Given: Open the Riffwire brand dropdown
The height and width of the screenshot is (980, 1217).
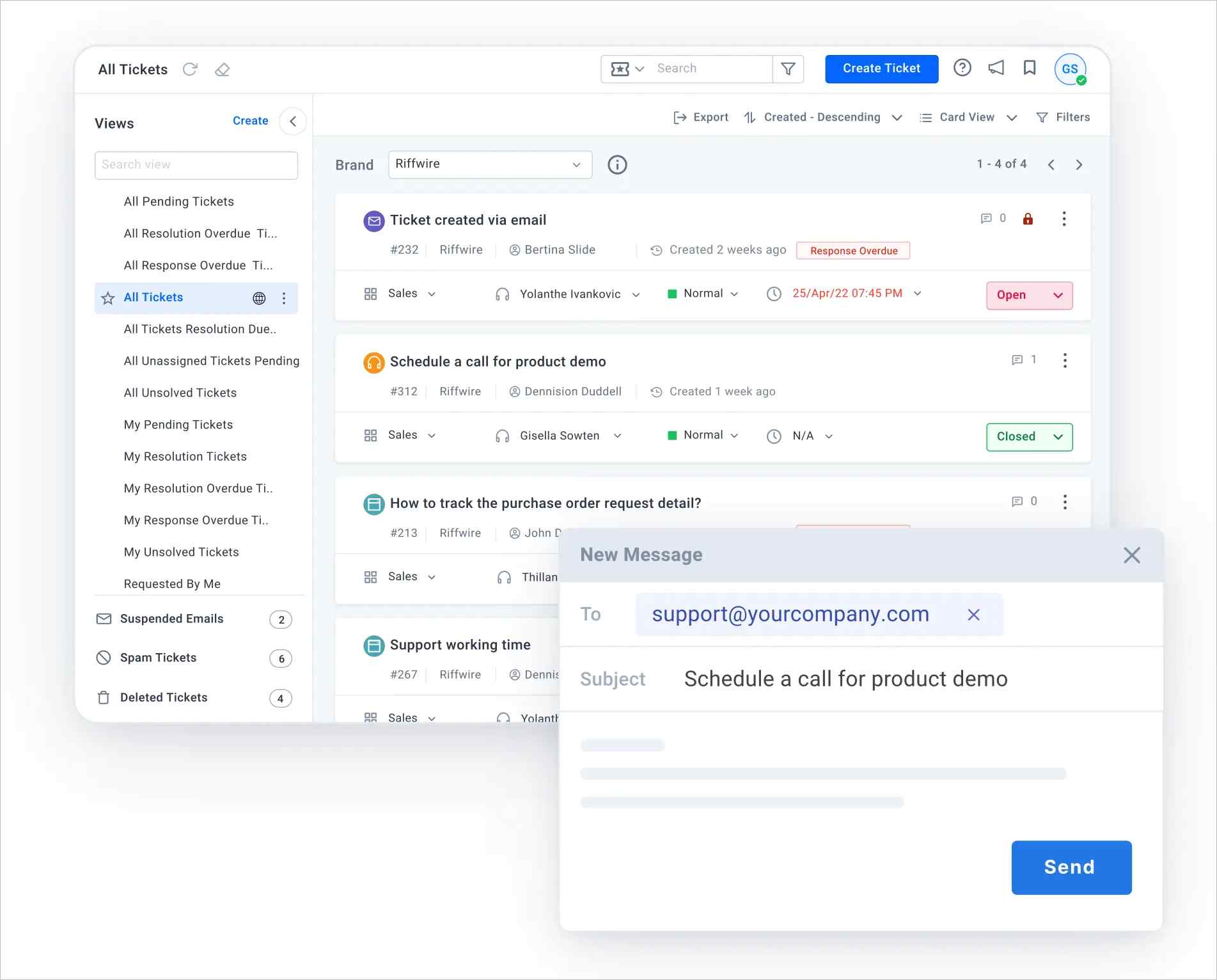Looking at the screenshot, I should pyautogui.click(x=490, y=164).
